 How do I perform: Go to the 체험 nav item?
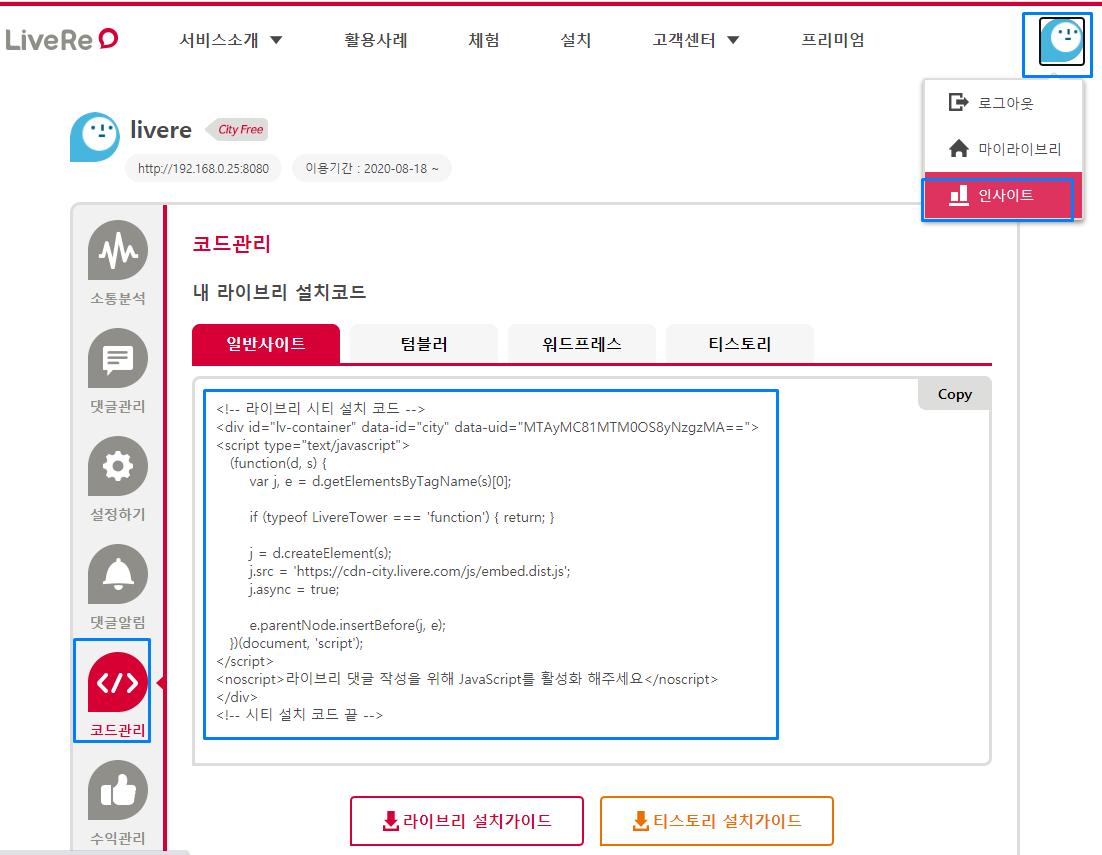484,40
